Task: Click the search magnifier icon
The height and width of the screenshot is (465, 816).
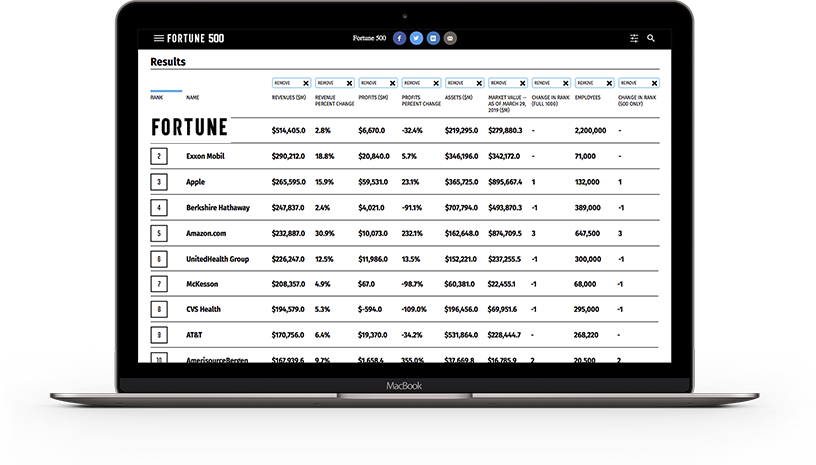Action: coord(651,39)
